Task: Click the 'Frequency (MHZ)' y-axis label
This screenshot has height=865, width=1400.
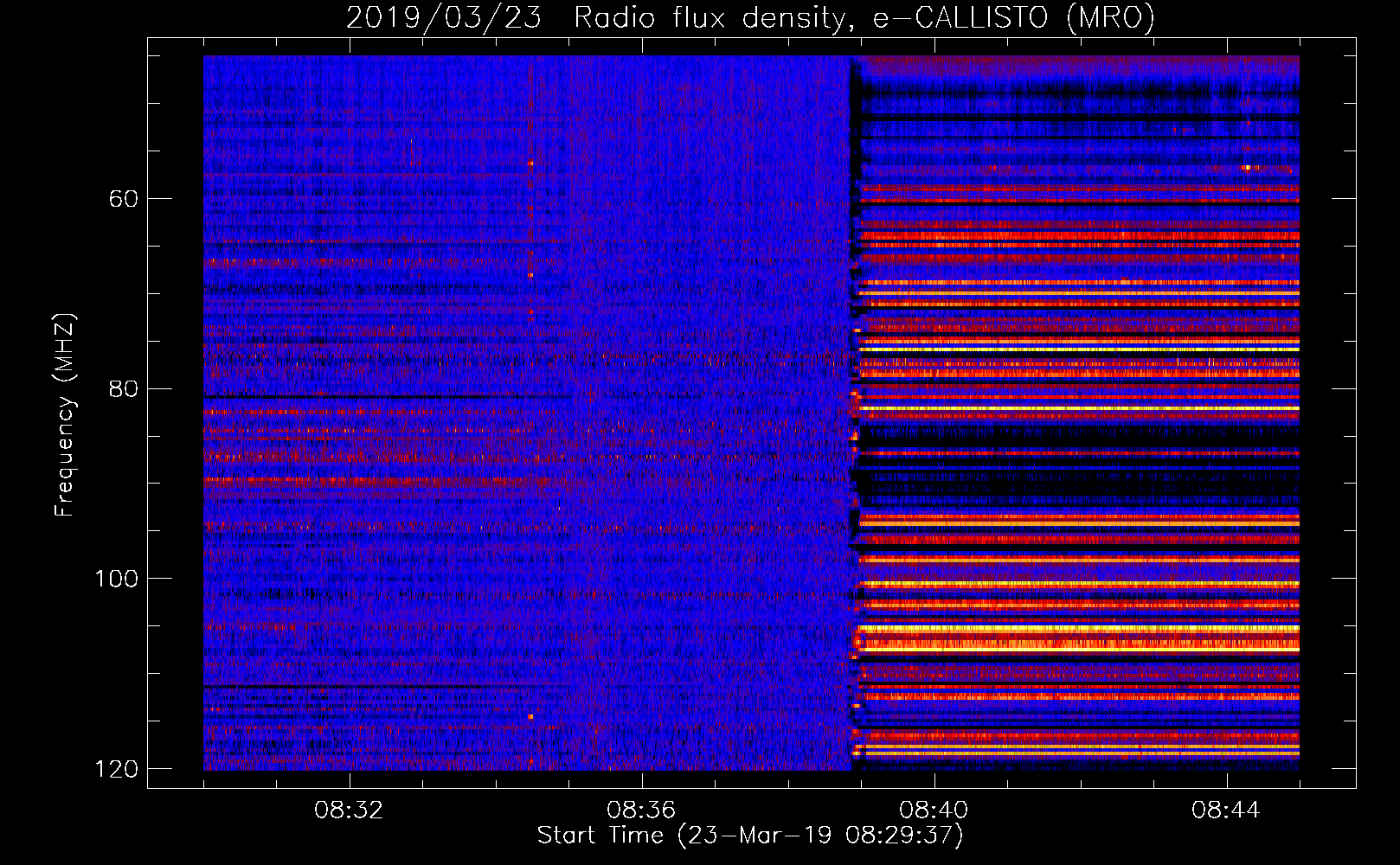Action: [65, 414]
